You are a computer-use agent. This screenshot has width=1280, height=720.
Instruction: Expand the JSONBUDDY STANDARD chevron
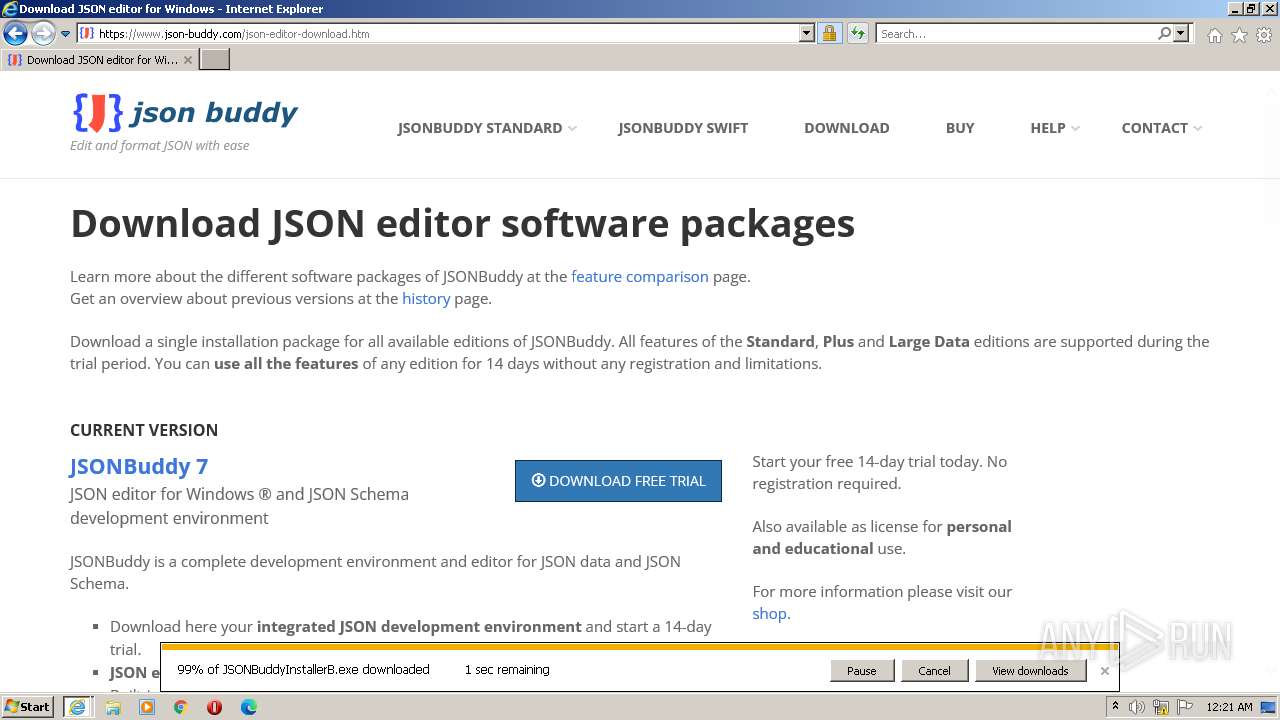tap(572, 128)
